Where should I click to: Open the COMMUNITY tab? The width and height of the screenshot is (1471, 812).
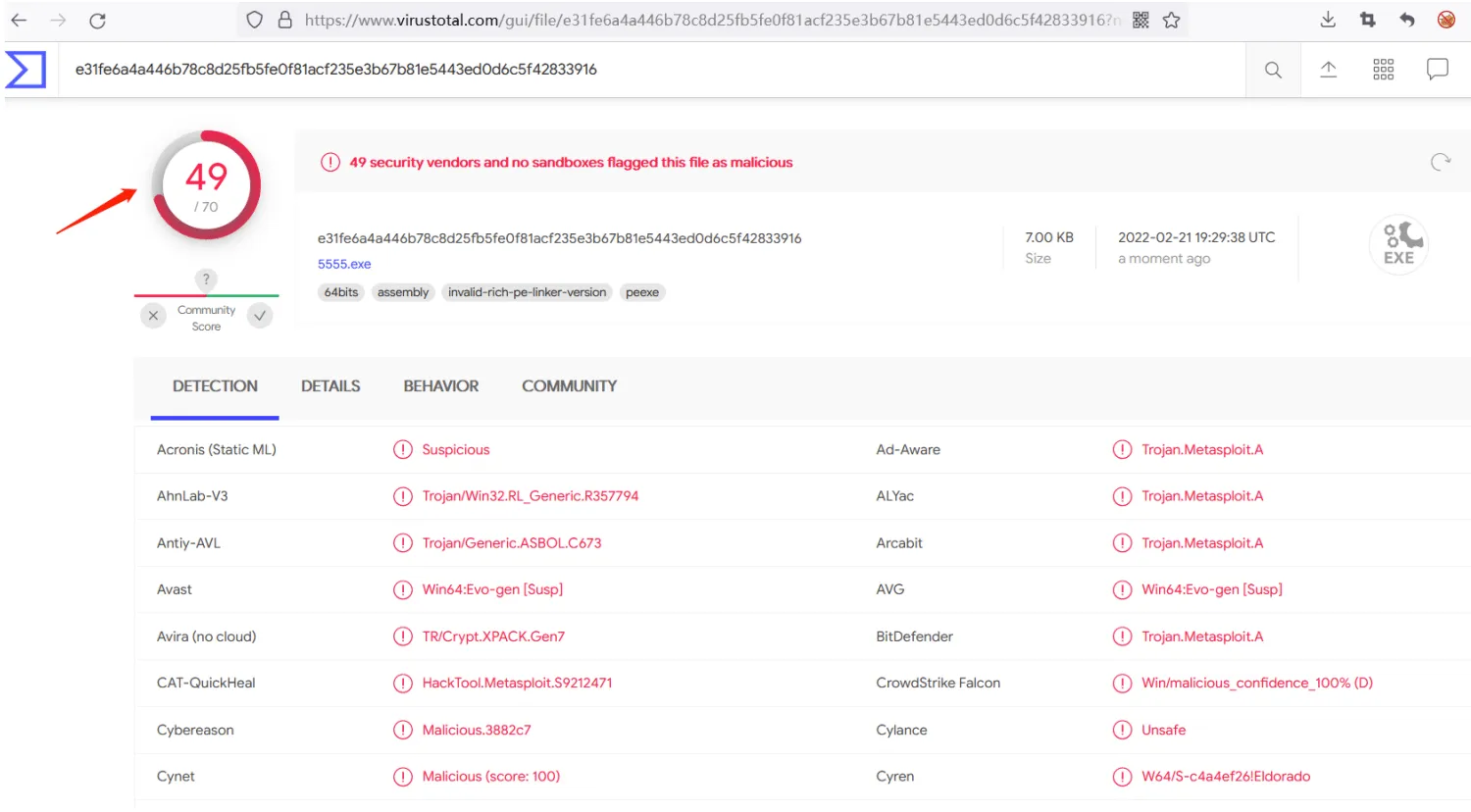pos(570,386)
